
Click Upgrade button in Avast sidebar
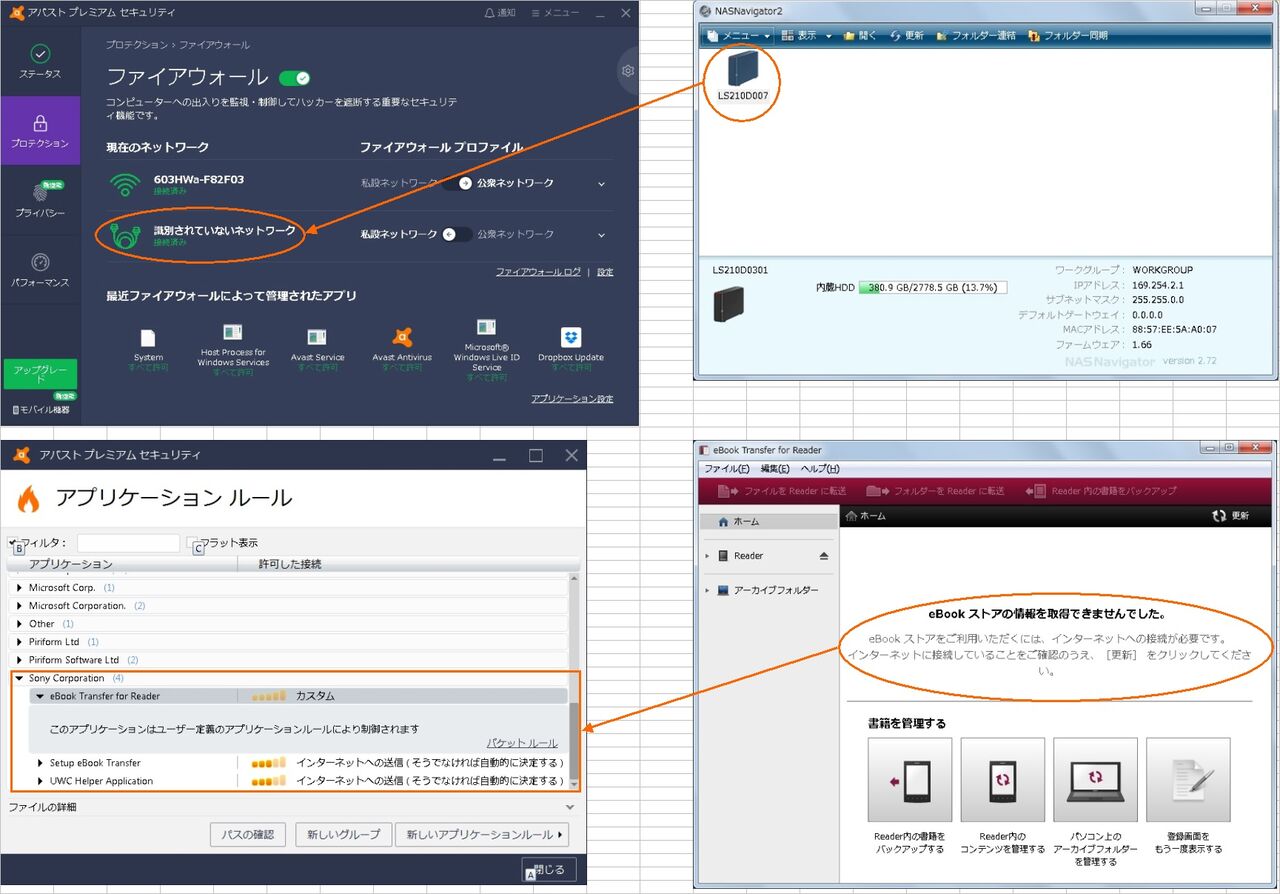(x=40, y=374)
